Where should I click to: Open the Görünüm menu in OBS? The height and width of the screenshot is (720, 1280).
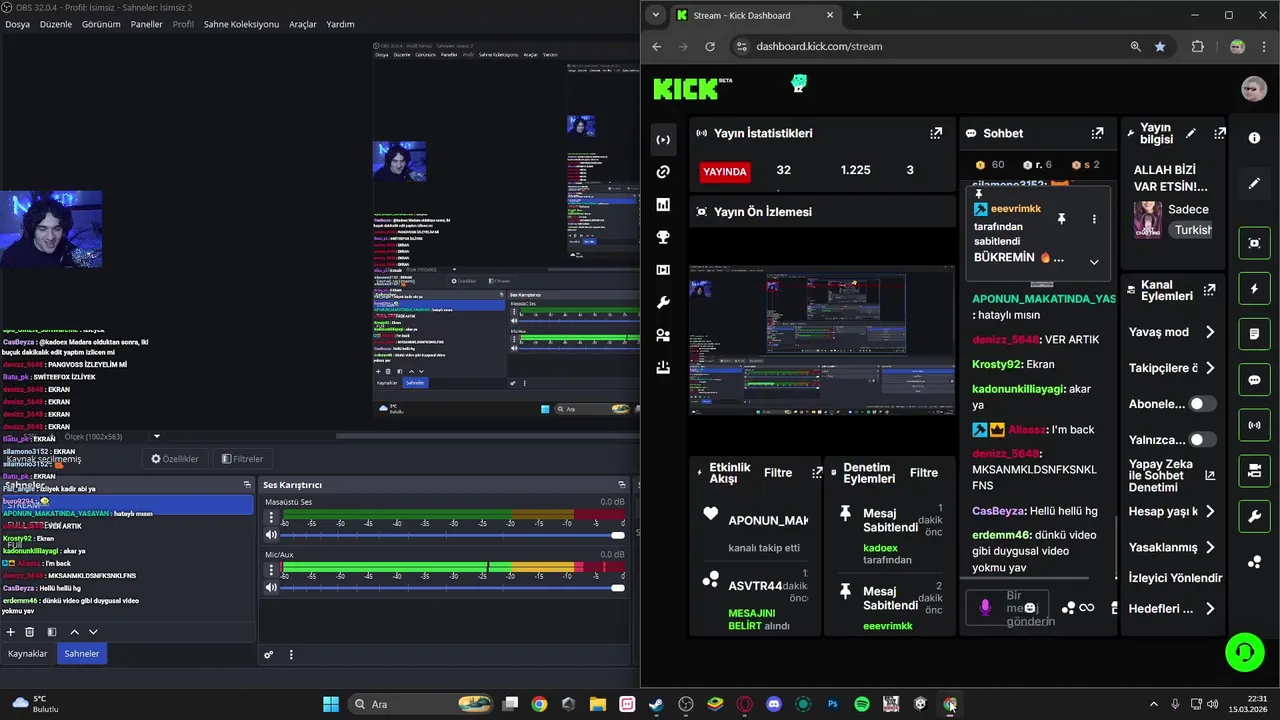pyautogui.click(x=101, y=24)
